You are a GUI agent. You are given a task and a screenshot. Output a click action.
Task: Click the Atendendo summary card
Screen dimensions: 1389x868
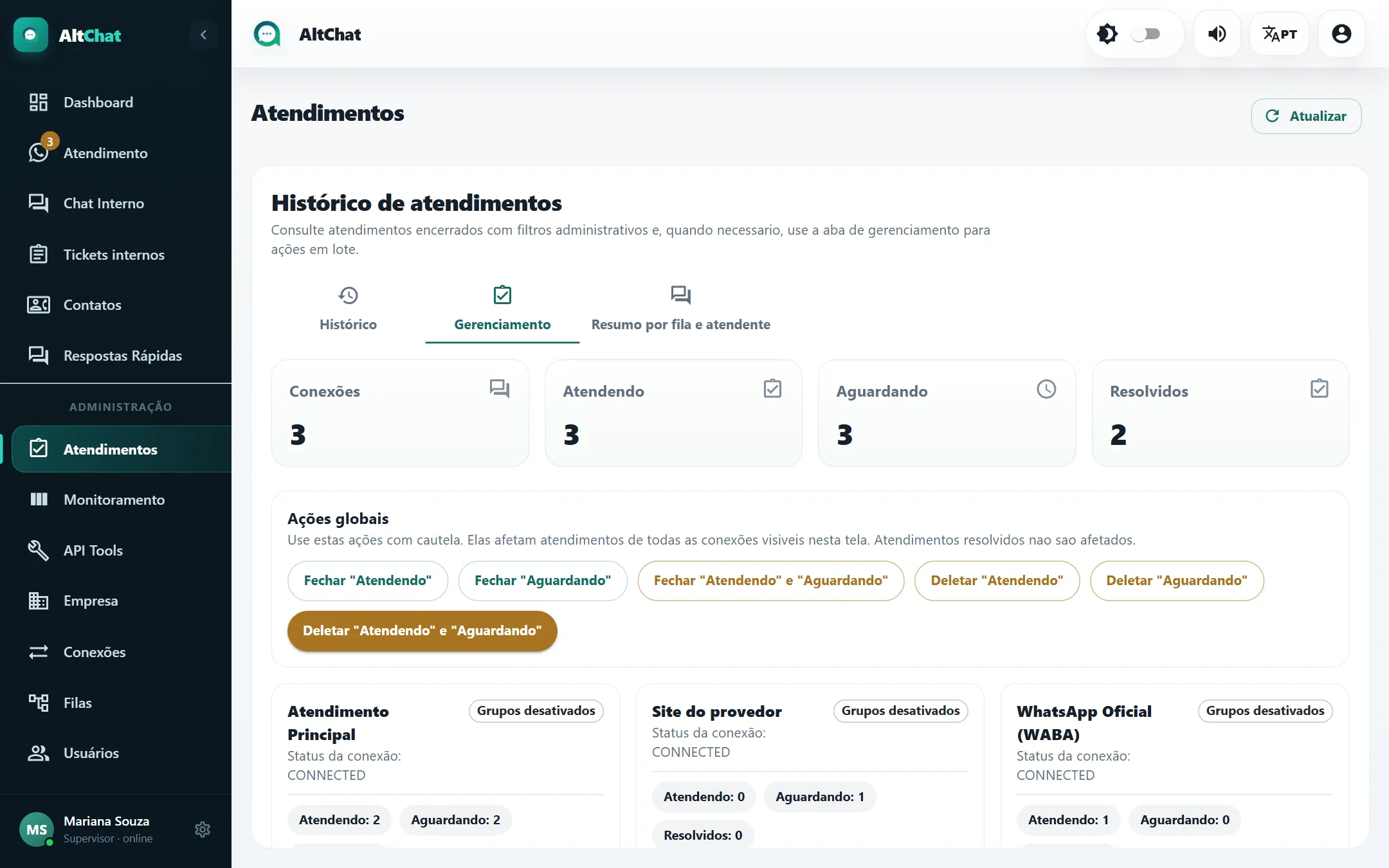673,413
